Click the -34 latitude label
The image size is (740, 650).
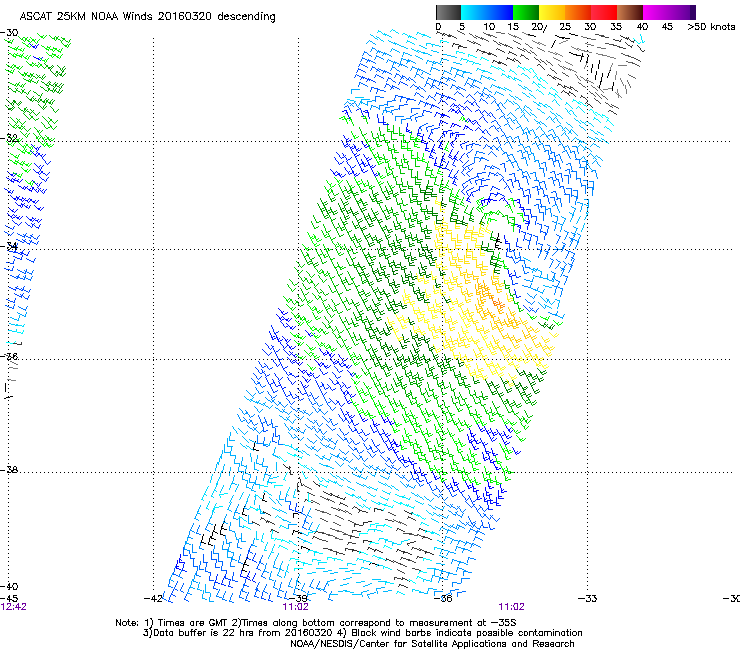pos(9,246)
